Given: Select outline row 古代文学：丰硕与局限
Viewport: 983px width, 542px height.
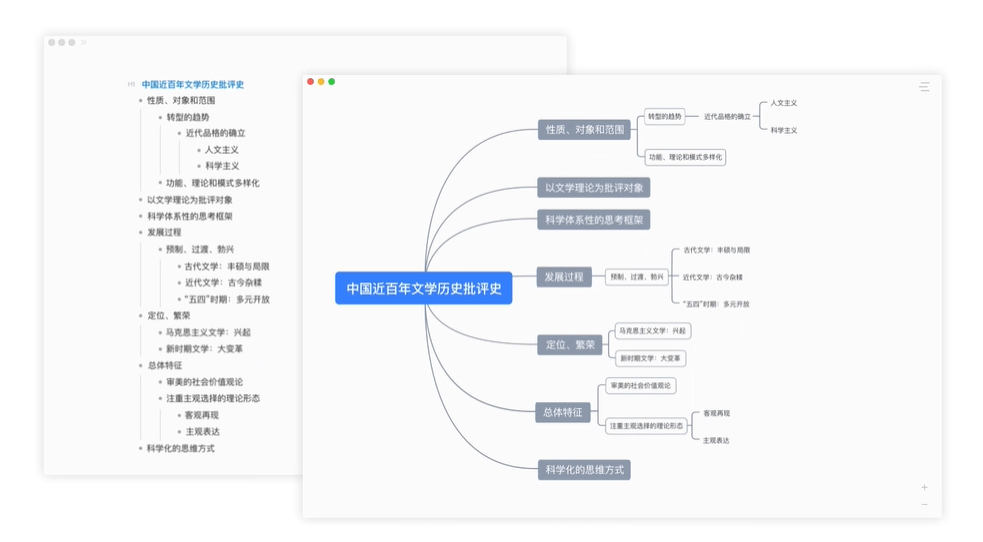Looking at the screenshot, I should (227, 266).
